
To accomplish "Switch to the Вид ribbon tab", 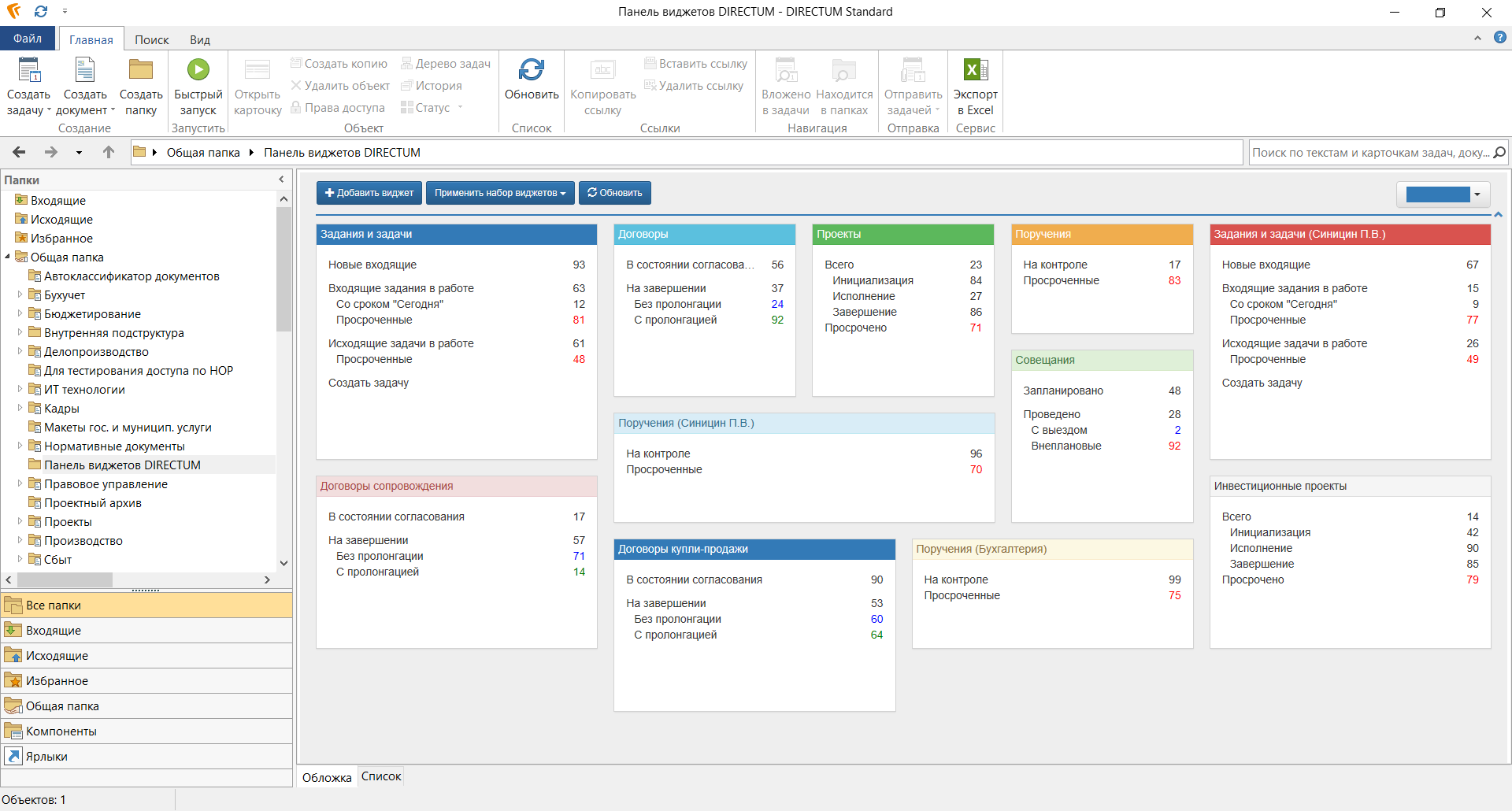I will click(x=200, y=39).
